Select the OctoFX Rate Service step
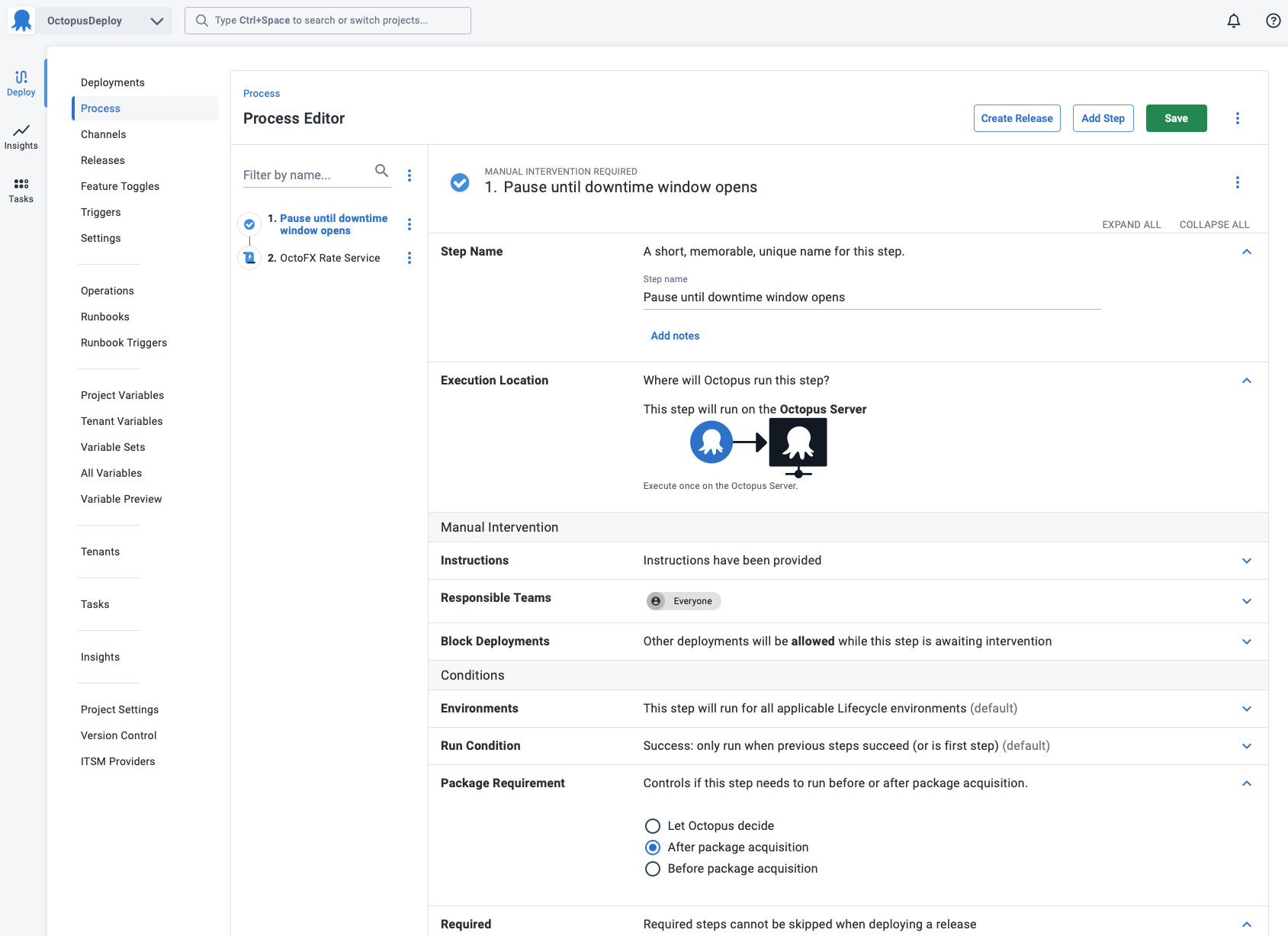 tap(330, 258)
